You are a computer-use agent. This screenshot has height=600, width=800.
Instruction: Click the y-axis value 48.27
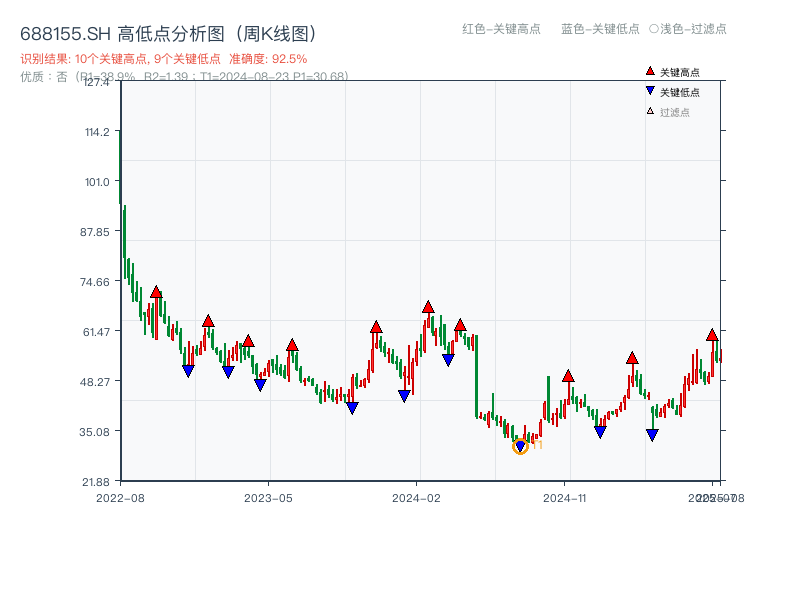[95, 382]
